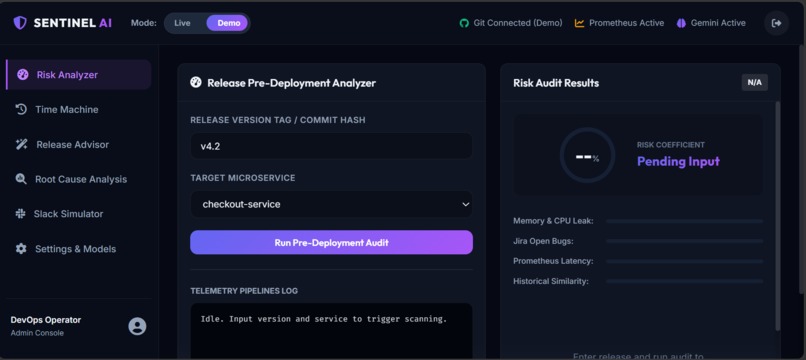
Task: Run Pre-Deployment Audit
Action: (331, 242)
